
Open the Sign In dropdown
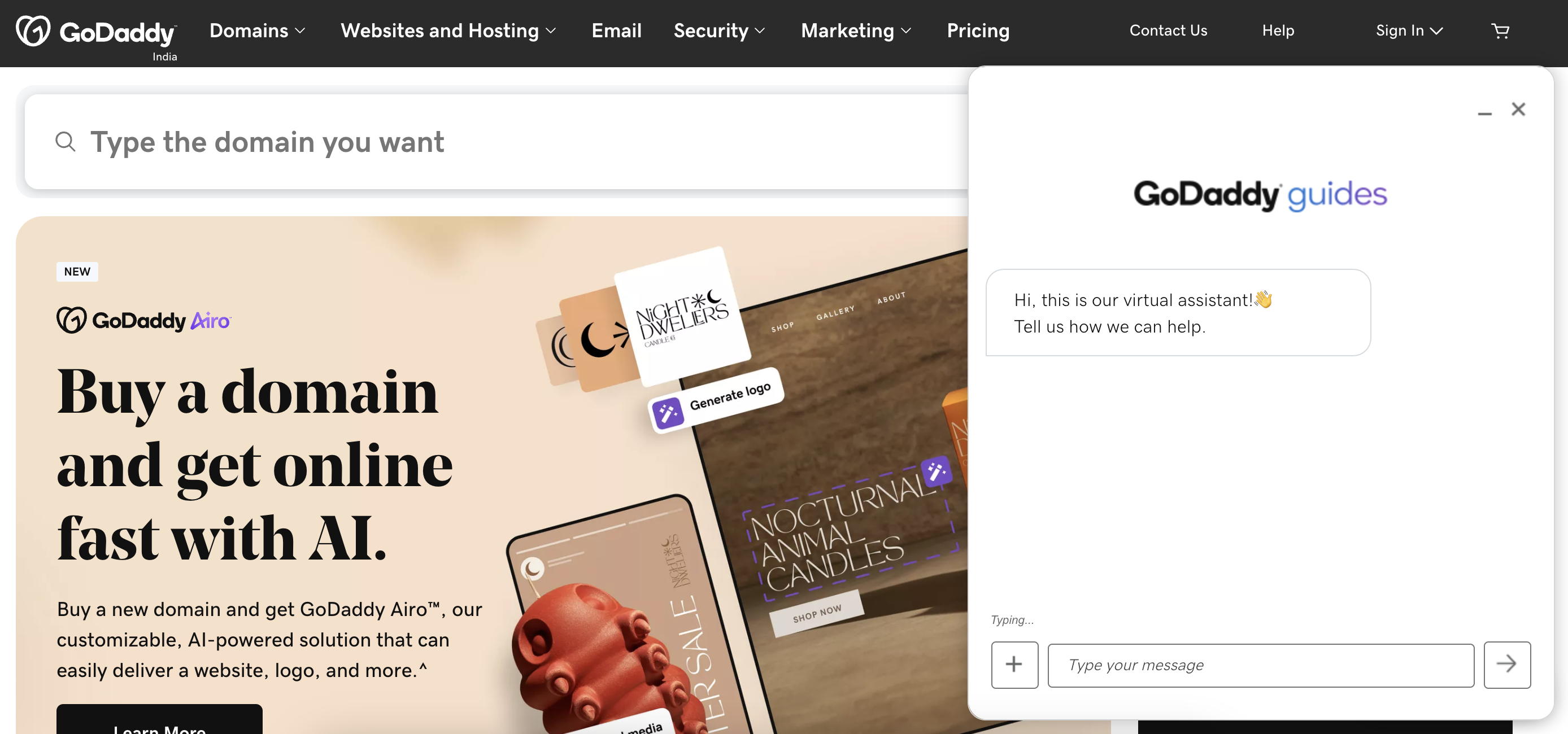(1409, 31)
